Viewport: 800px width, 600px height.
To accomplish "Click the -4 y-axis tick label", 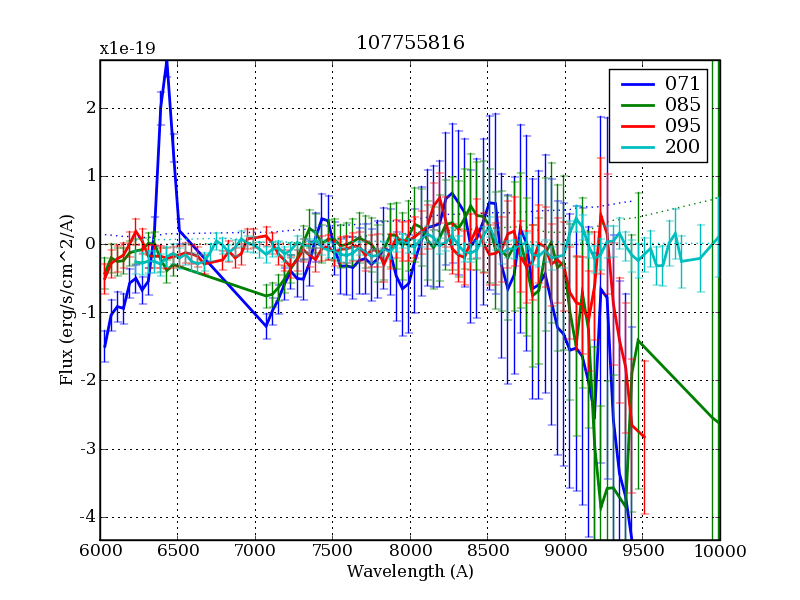I will coord(88,517).
